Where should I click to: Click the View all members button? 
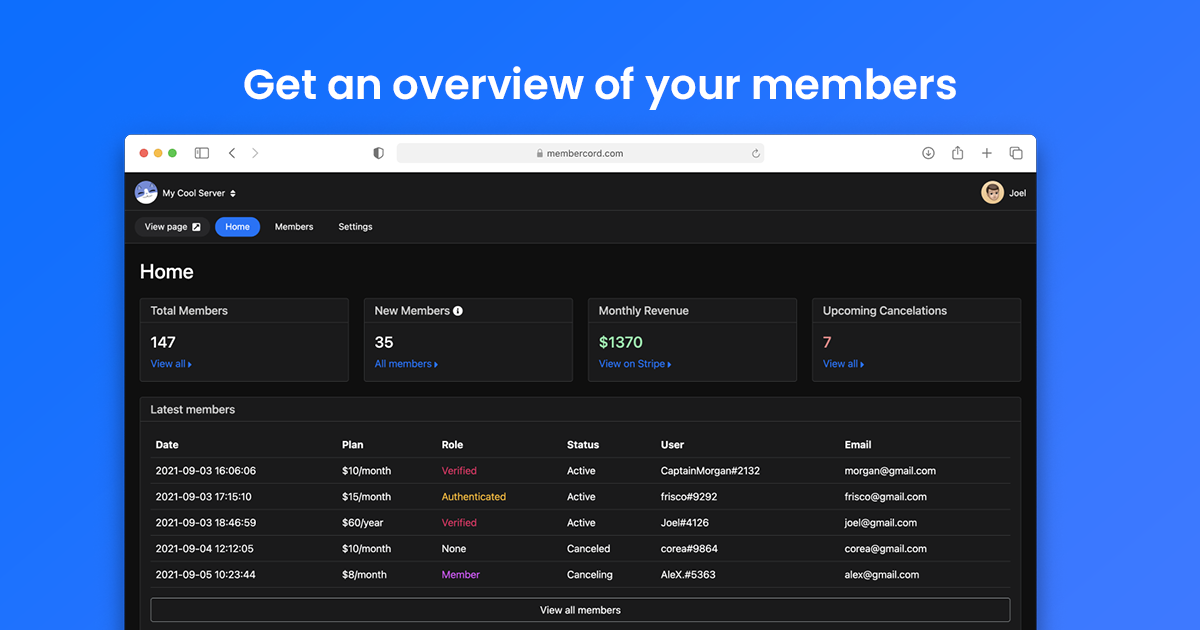click(x=580, y=609)
